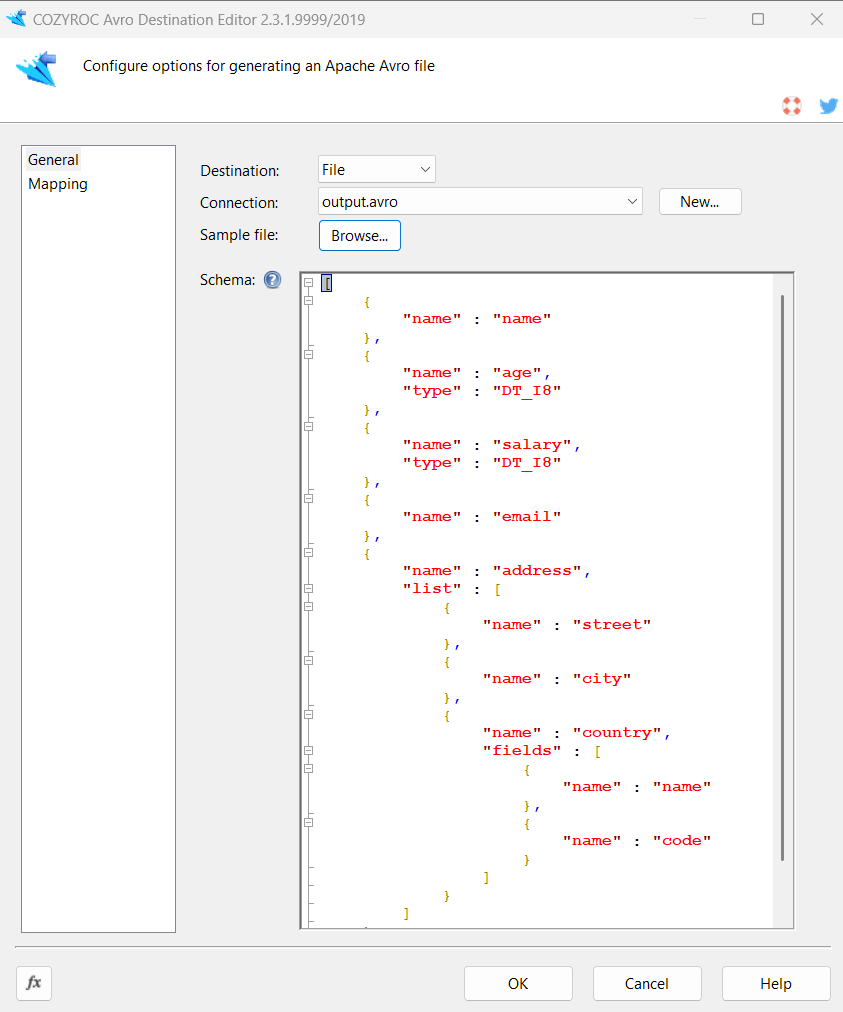This screenshot has width=843, height=1012.
Task: Collapse the root array fold marker
Action: [309, 283]
